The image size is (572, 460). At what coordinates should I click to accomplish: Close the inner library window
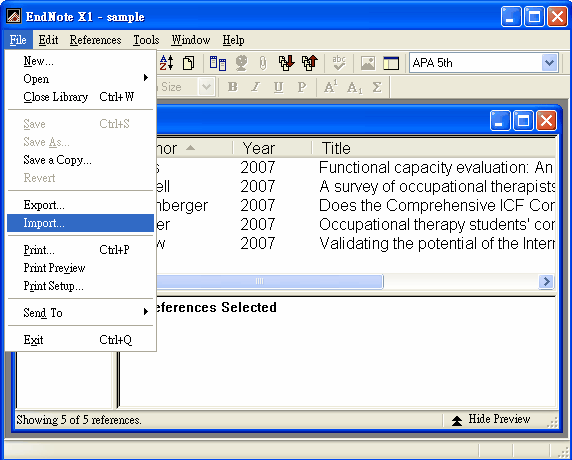(546, 121)
